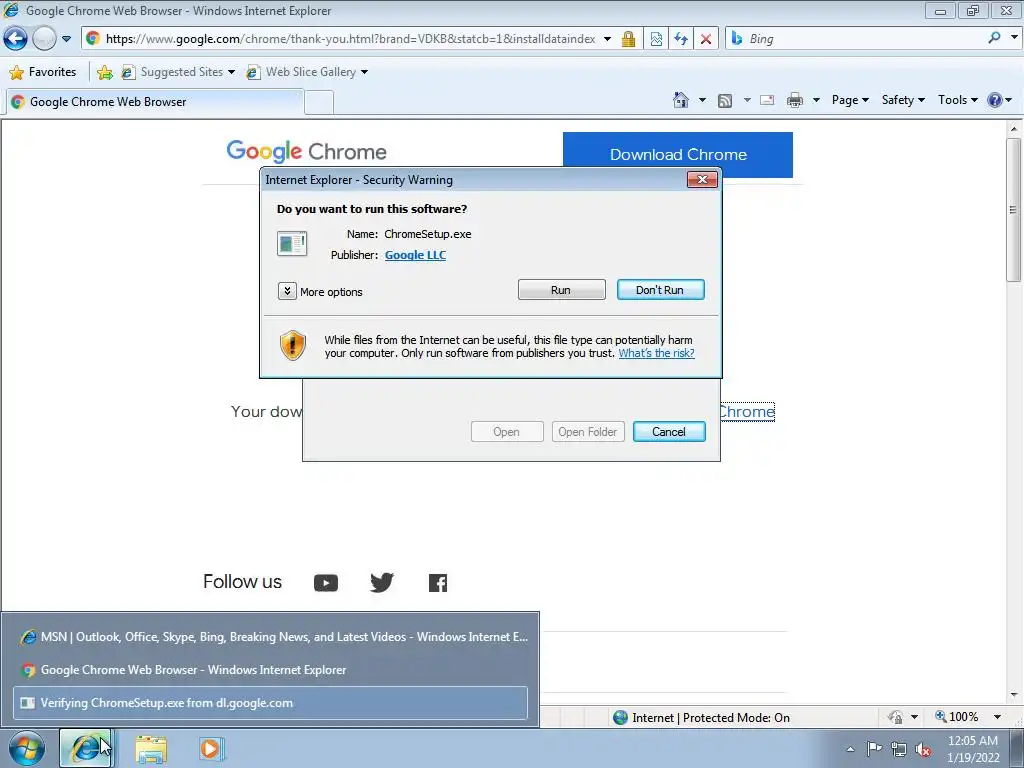This screenshot has height=768, width=1024.
Task: Click the ChromeSetup.exe file icon
Action: 292,244
